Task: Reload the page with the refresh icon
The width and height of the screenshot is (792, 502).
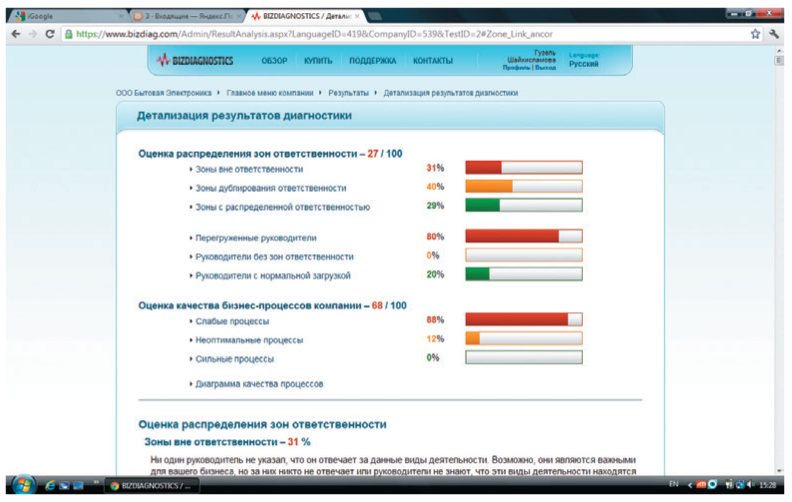Action: (50, 33)
